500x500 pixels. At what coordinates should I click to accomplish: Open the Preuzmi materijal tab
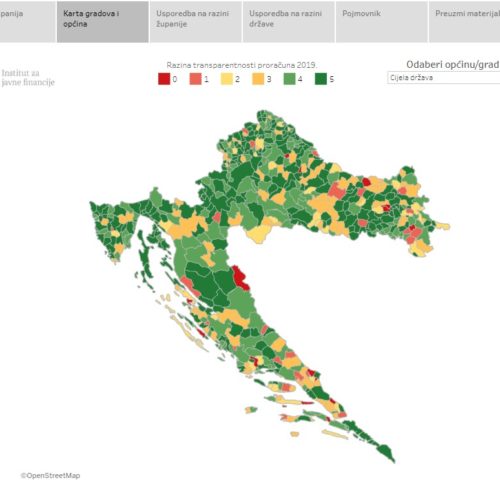(x=465, y=22)
